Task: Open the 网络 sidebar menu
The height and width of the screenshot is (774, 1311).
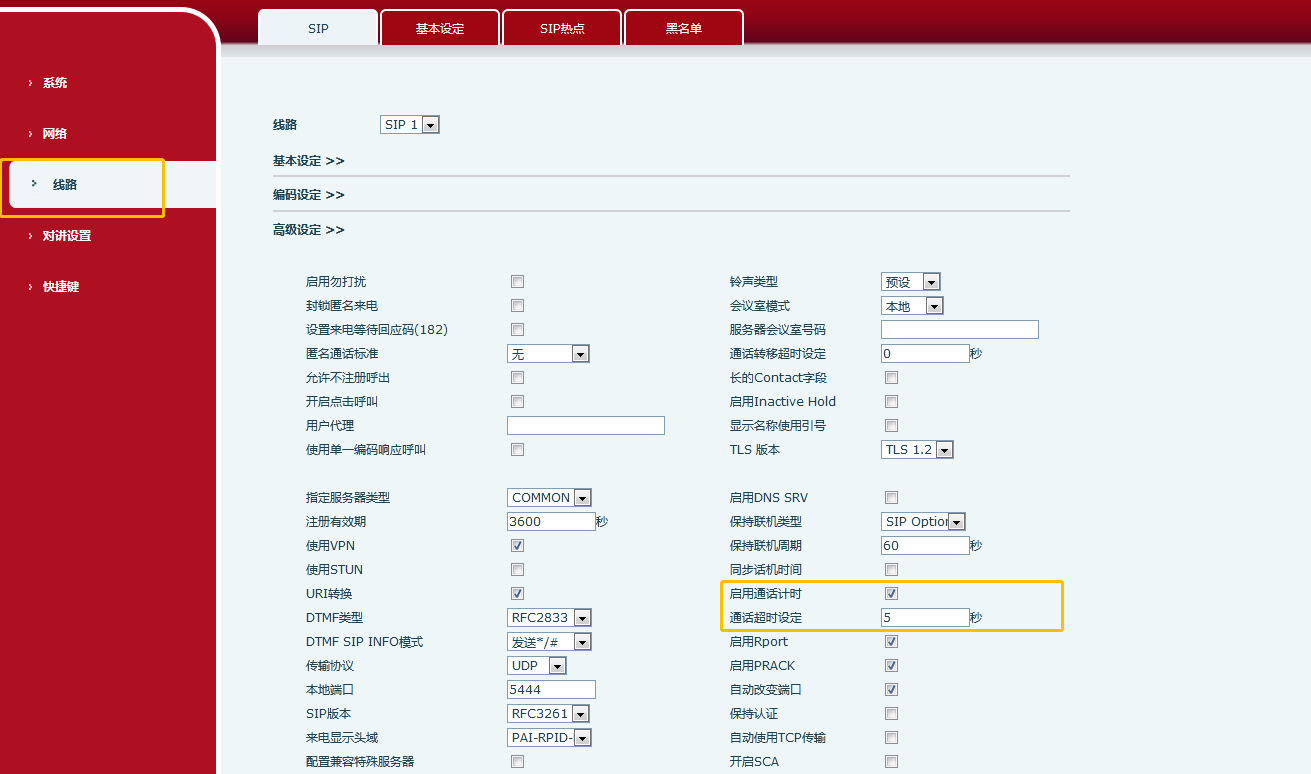Action: tap(55, 134)
